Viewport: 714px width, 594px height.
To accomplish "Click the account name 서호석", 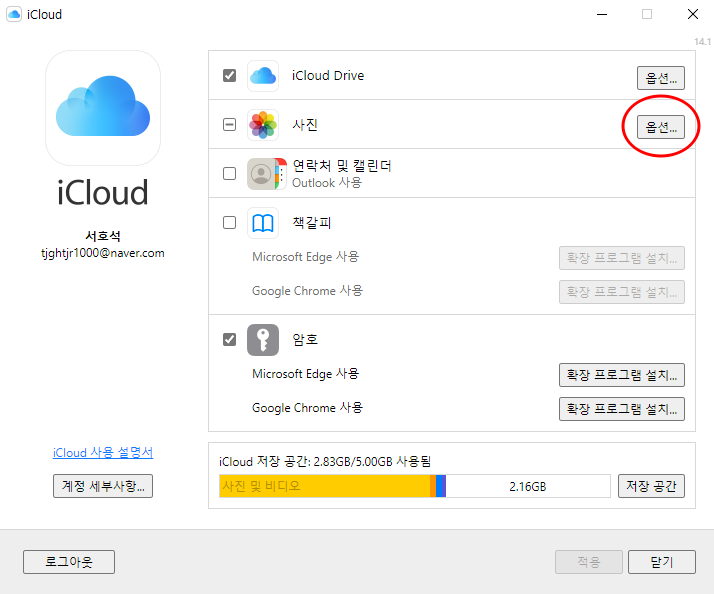I will click(103, 236).
